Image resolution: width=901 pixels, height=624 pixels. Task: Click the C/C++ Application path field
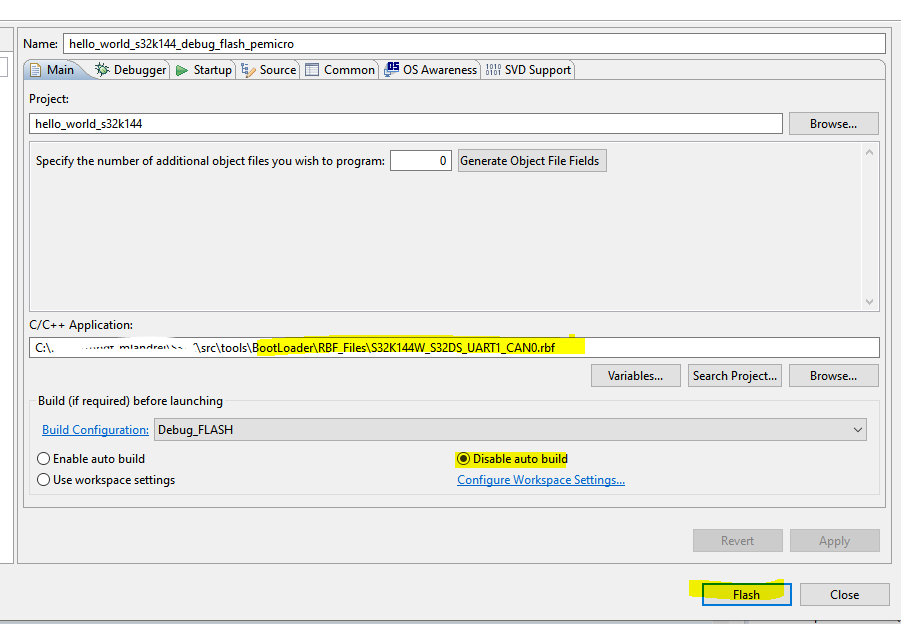click(454, 347)
